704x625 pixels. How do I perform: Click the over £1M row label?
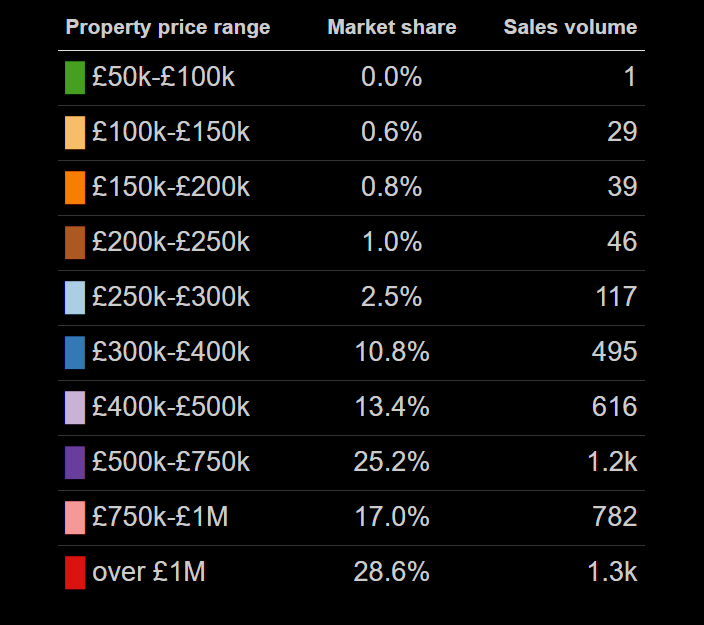[x=149, y=572]
